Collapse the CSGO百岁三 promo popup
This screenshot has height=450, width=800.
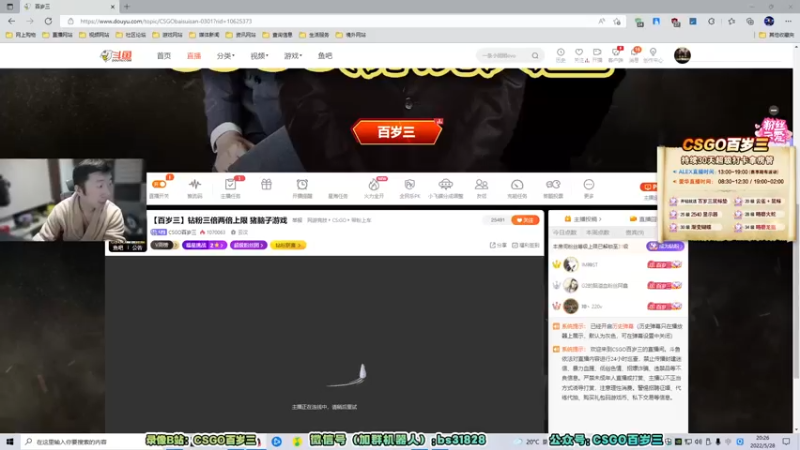pyautogui.click(x=773, y=110)
